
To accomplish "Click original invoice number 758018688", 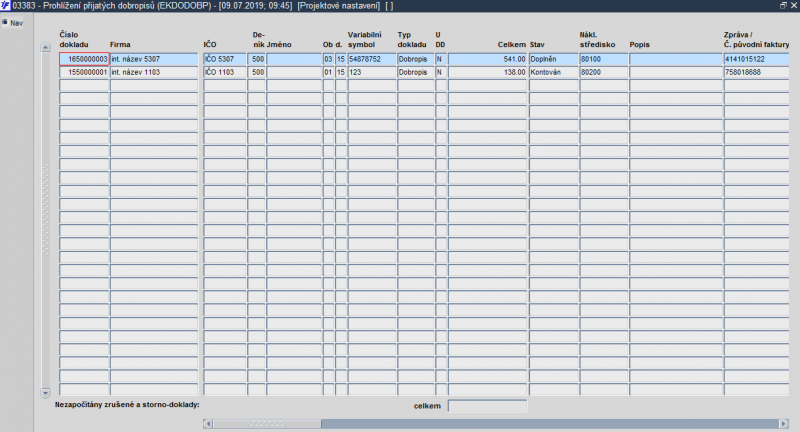I will tap(757, 72).
